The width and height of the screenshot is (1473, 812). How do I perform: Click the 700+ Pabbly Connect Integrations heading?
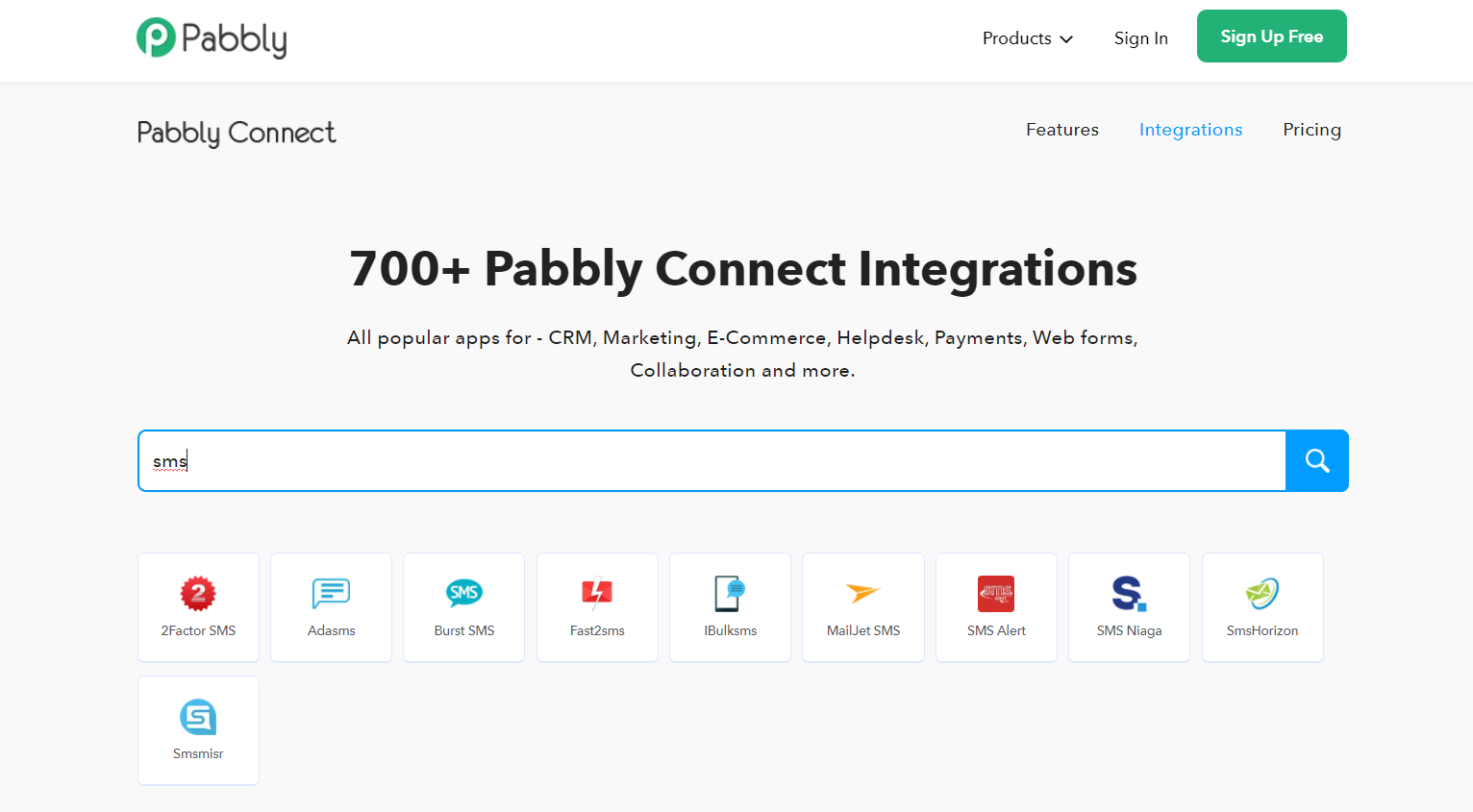tap(743, 268)
